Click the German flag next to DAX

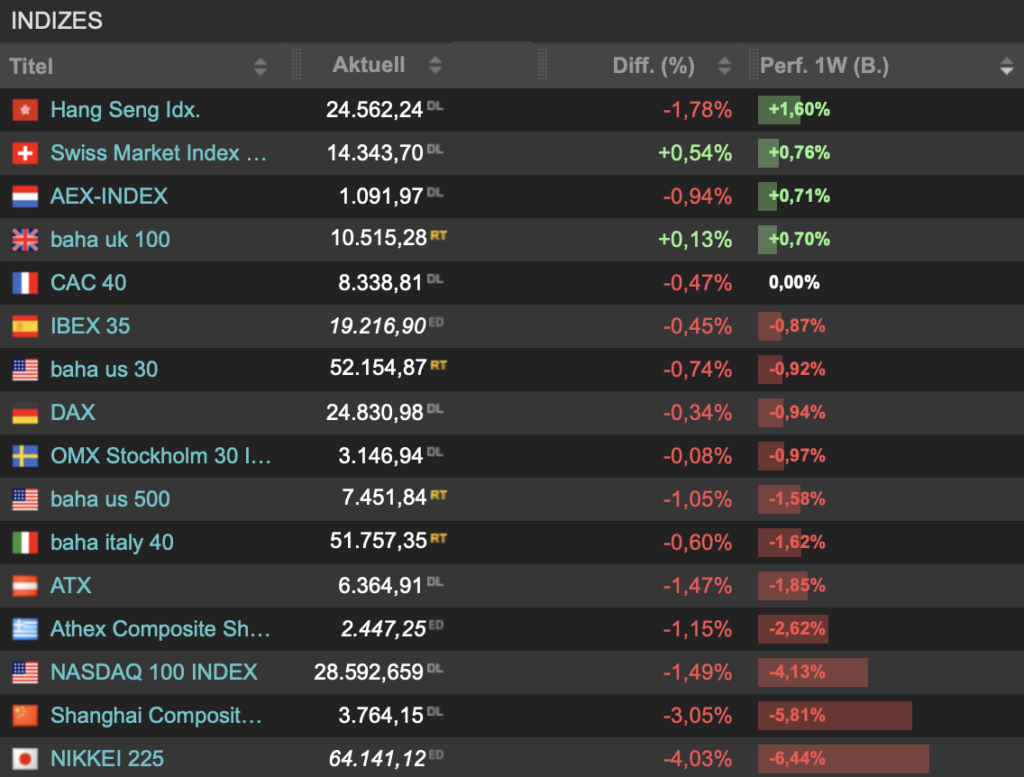pos(25,413)
